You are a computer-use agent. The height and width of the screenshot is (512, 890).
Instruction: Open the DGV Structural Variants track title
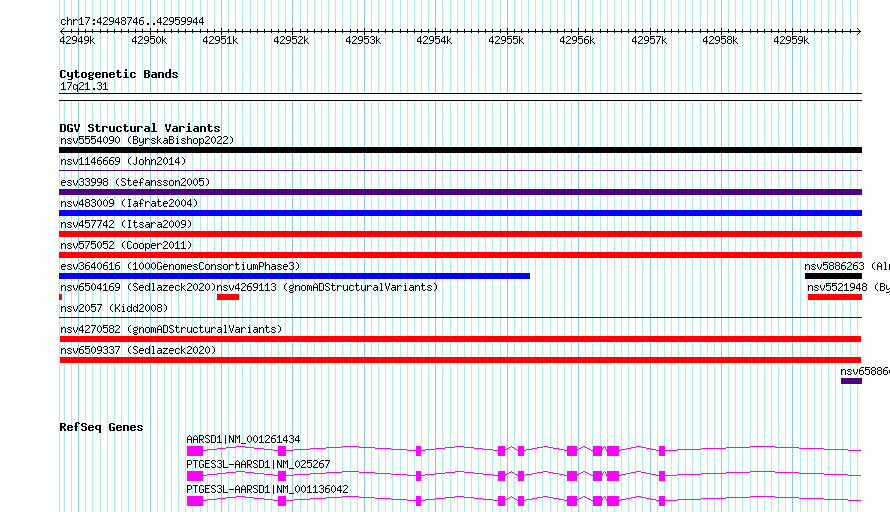pos(140,128)
